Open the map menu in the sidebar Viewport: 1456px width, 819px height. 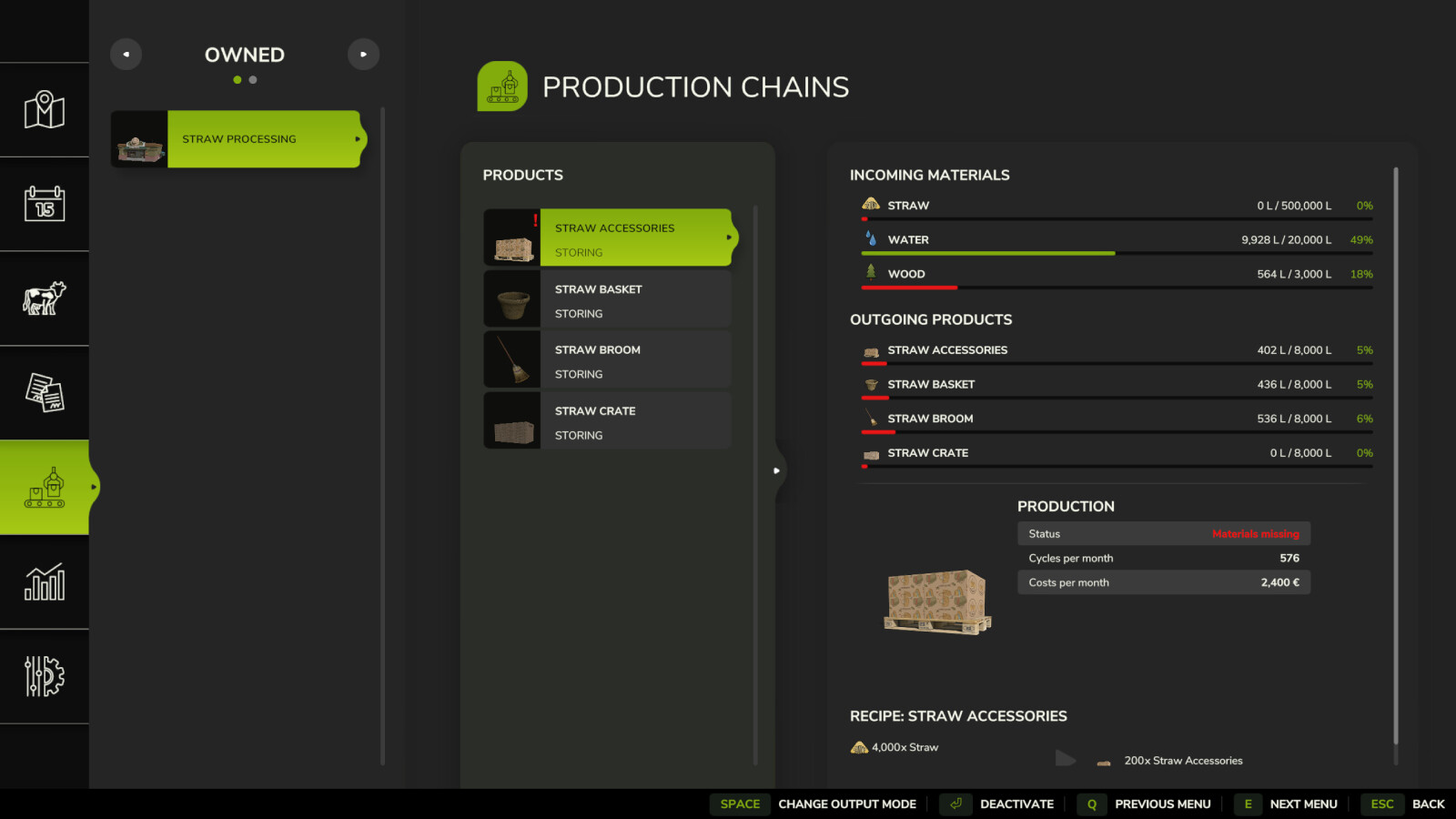tap(45, 109)
